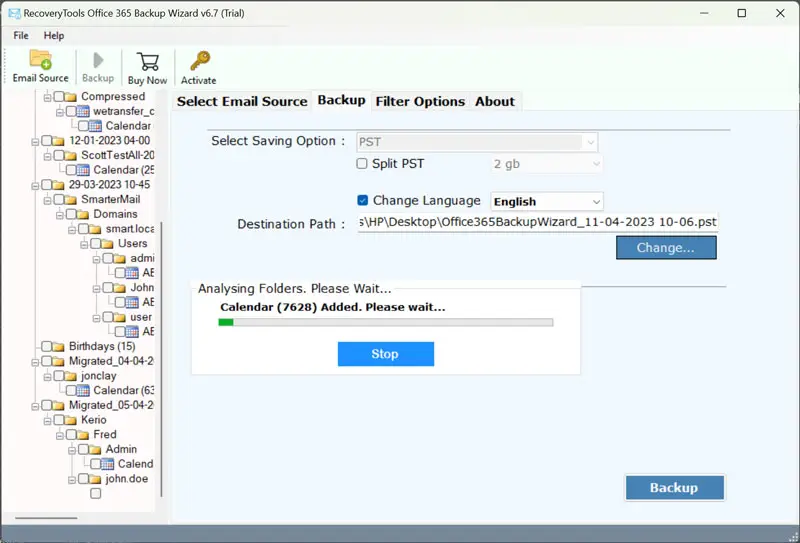The image size is (800, 543).
Task: Click the analysing folders progress bar
Action: [x=386, y=322]
